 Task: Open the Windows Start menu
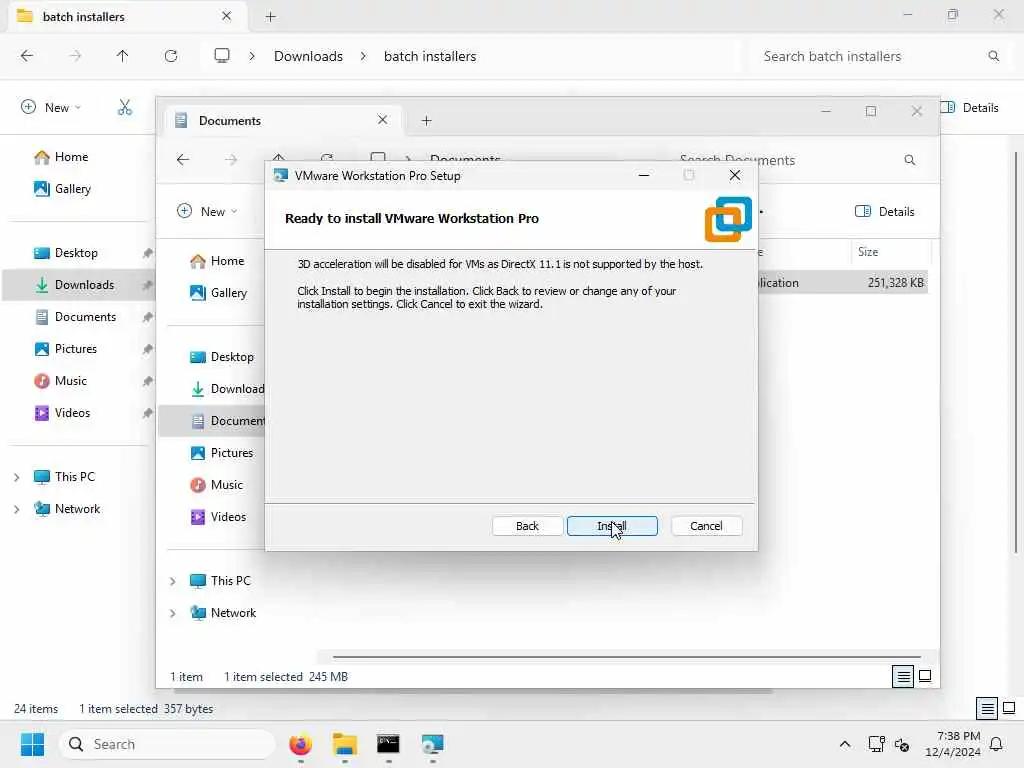coord(32,744)
